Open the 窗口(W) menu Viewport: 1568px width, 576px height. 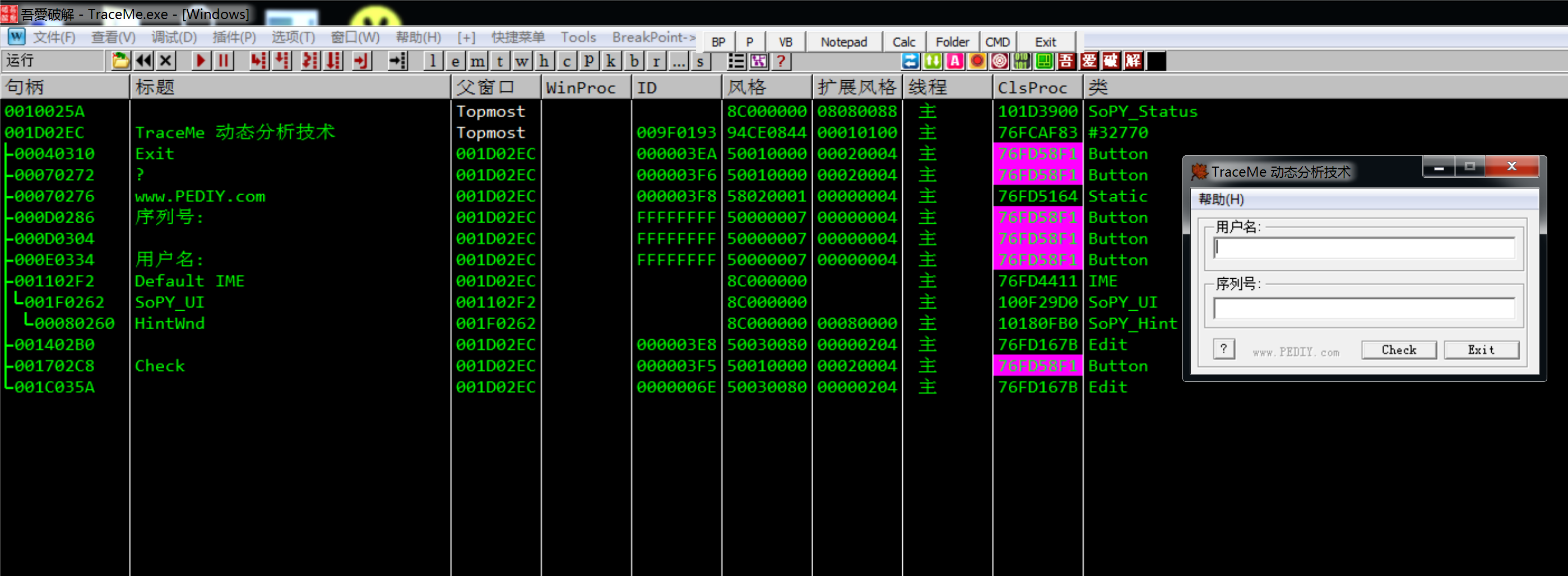click(x=355, y=37)
